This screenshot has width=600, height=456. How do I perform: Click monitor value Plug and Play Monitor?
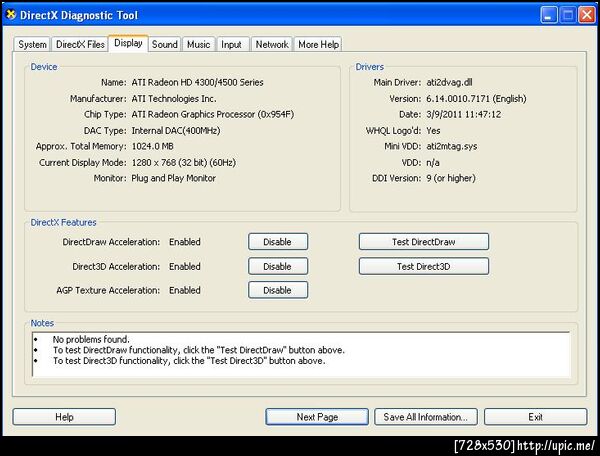coord(173,178)
